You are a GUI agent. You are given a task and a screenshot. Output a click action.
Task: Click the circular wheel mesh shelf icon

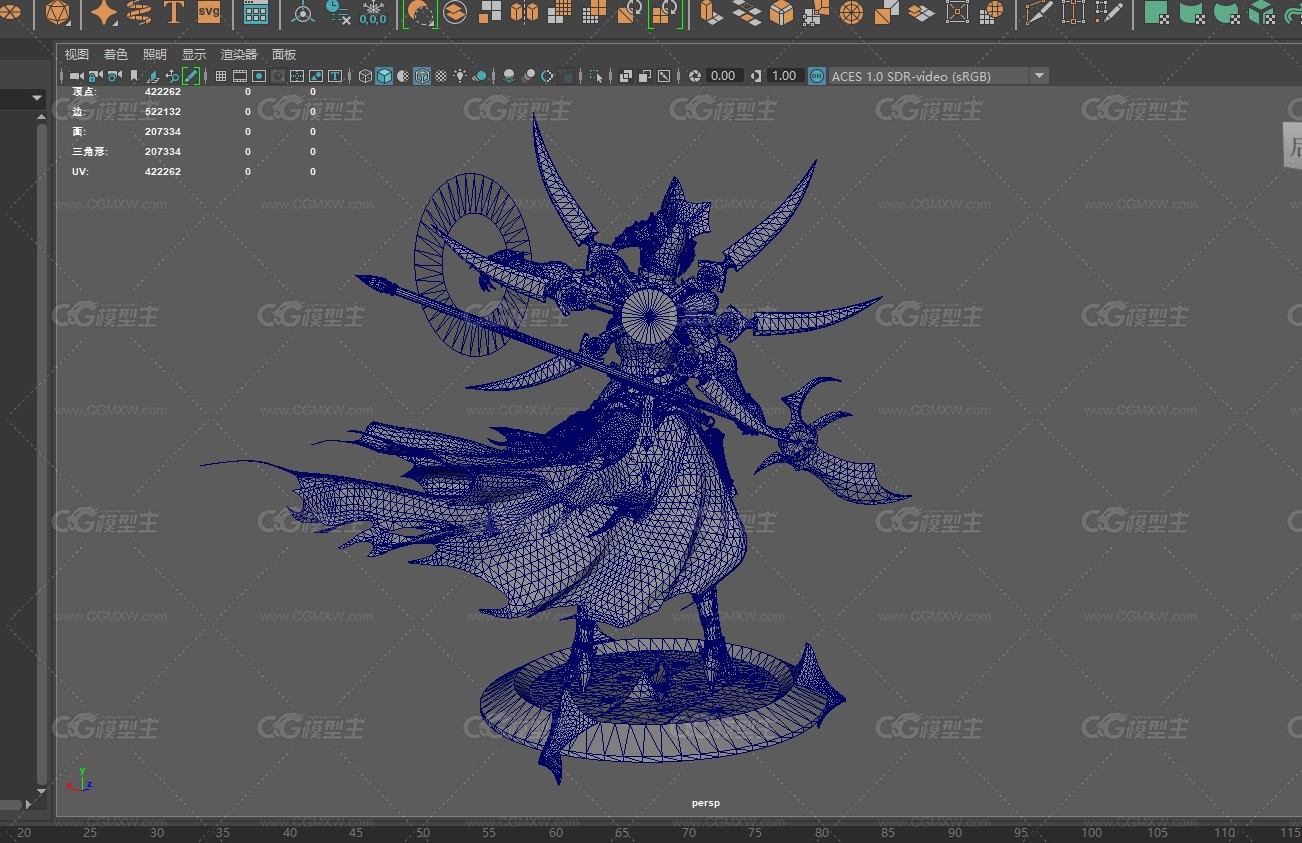coord(851,12)
